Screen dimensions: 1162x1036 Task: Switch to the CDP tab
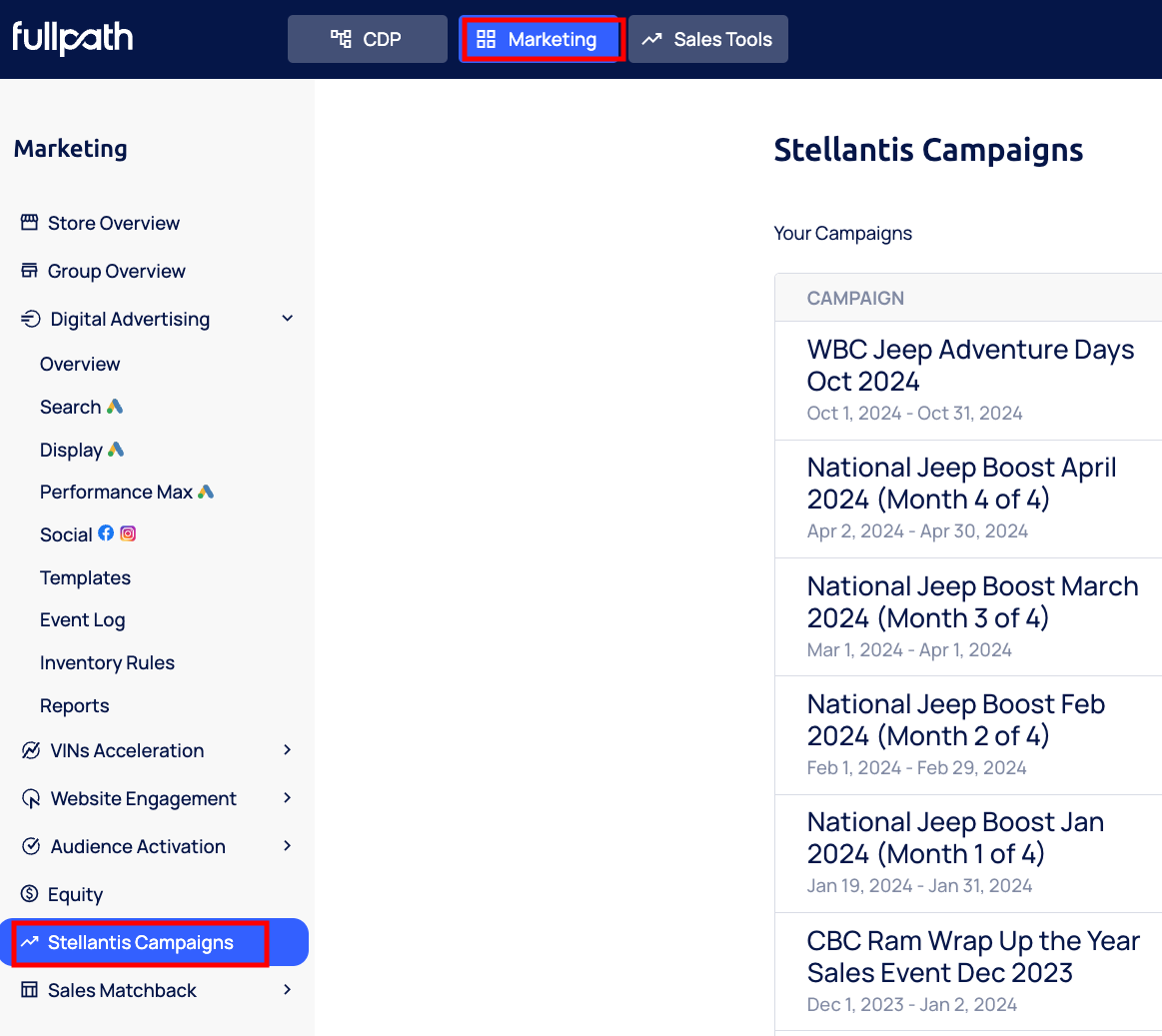(367, 39)
